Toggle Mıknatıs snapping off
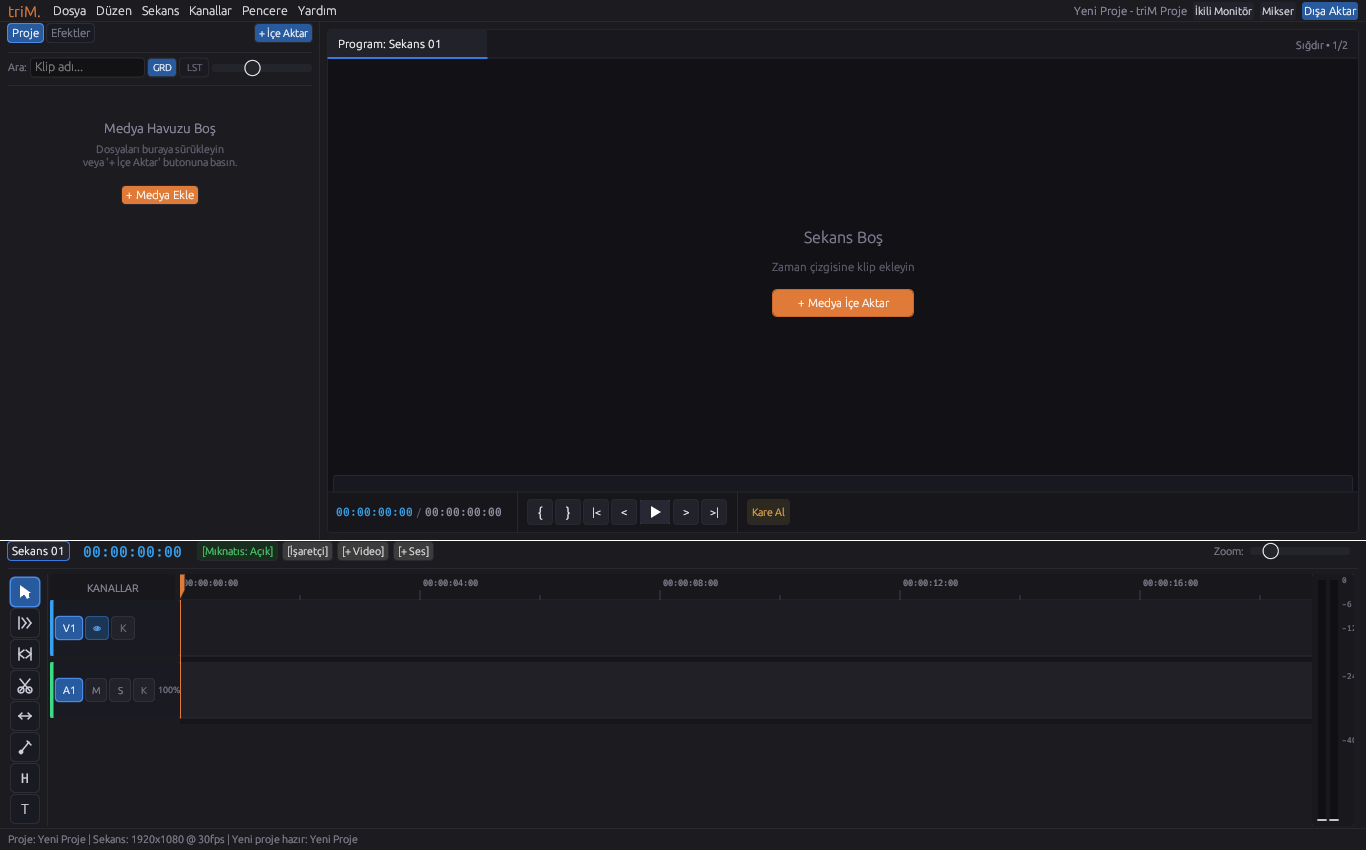The image size is (1366, 850). 237,551
